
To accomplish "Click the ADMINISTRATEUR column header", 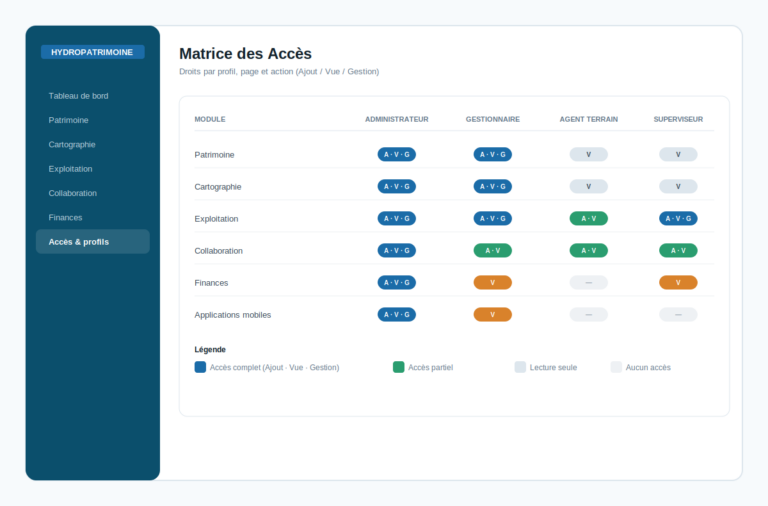I will [x=397, y=119].
